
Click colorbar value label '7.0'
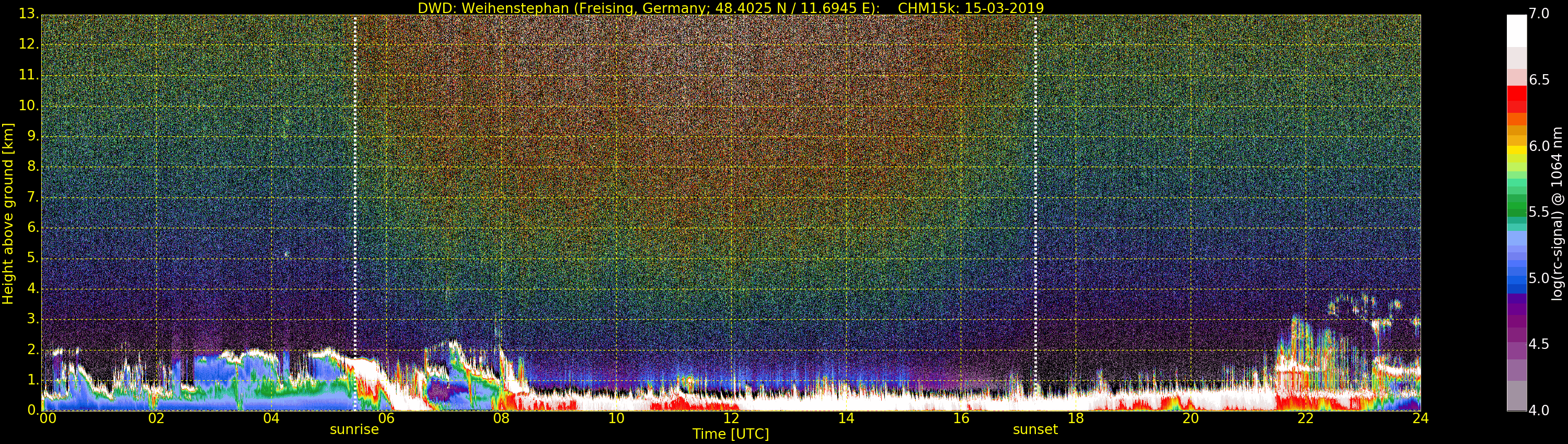click(1539, 14)
